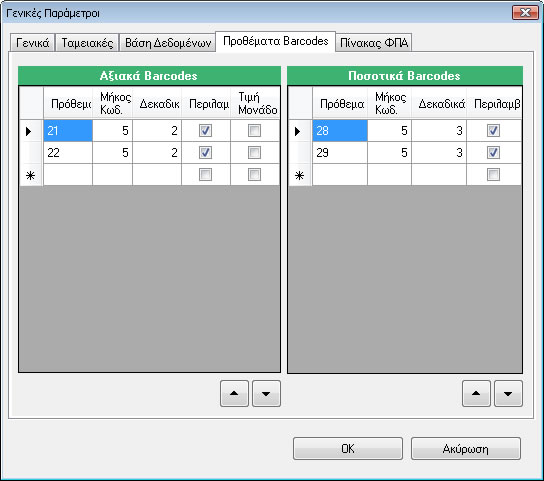
Task: Select new-row asterisk in Ποσοτικά Barcodes grid
Action: tap(300, 175)
